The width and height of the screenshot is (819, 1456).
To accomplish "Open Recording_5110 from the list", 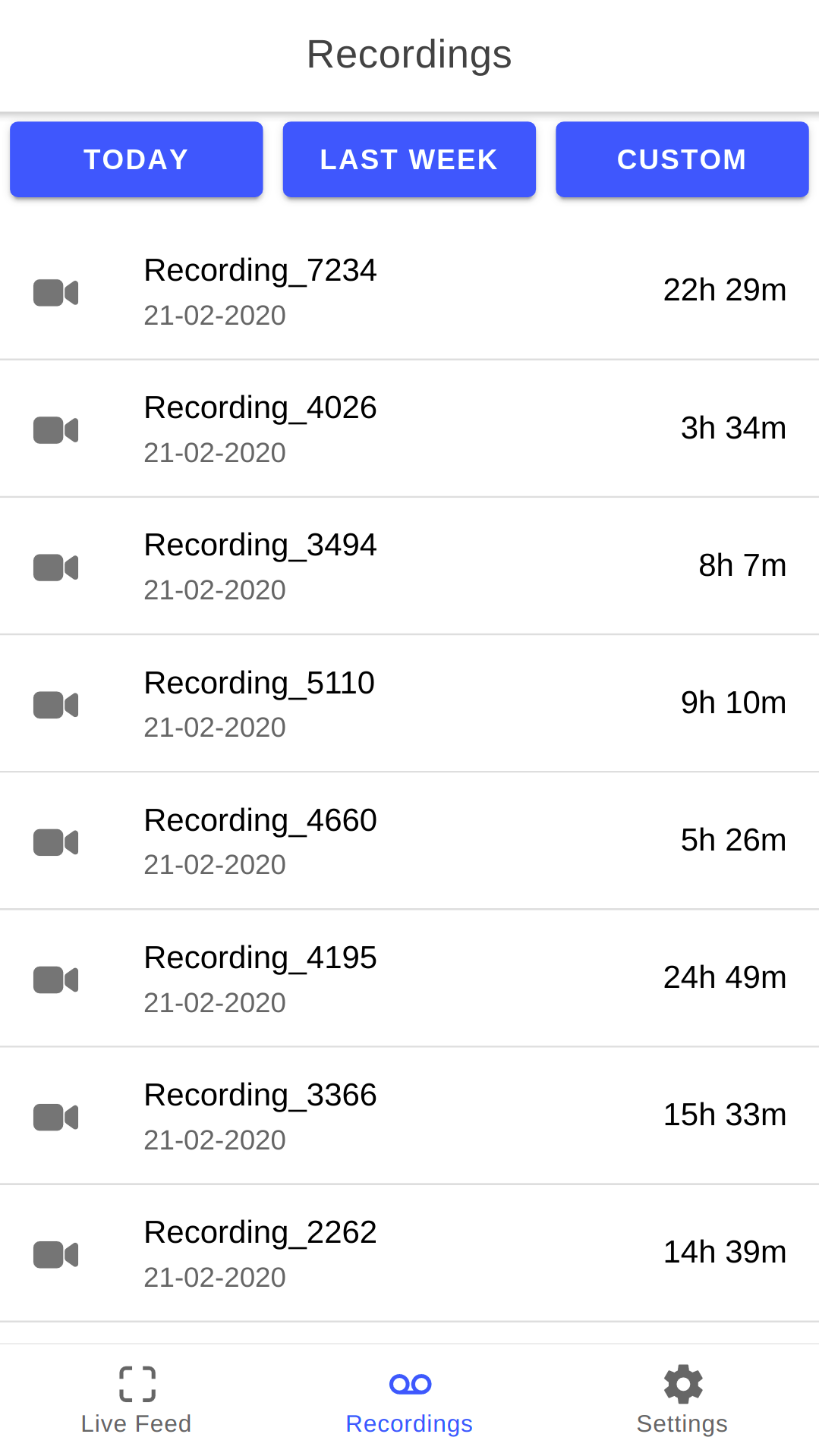I will [x=260, y=683].
